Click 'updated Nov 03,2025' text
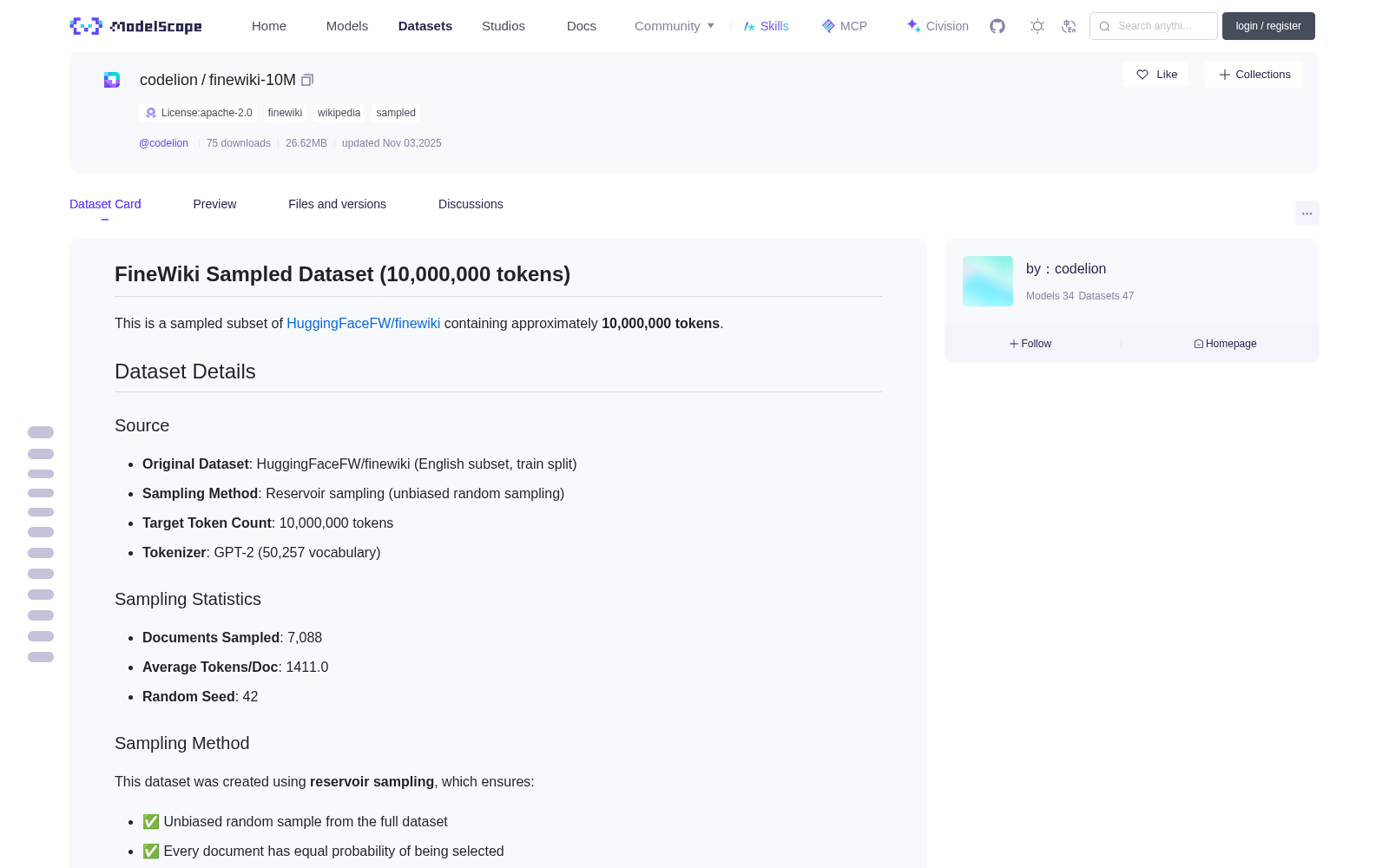Screen dimensions: 1389x868 point(392,143)
